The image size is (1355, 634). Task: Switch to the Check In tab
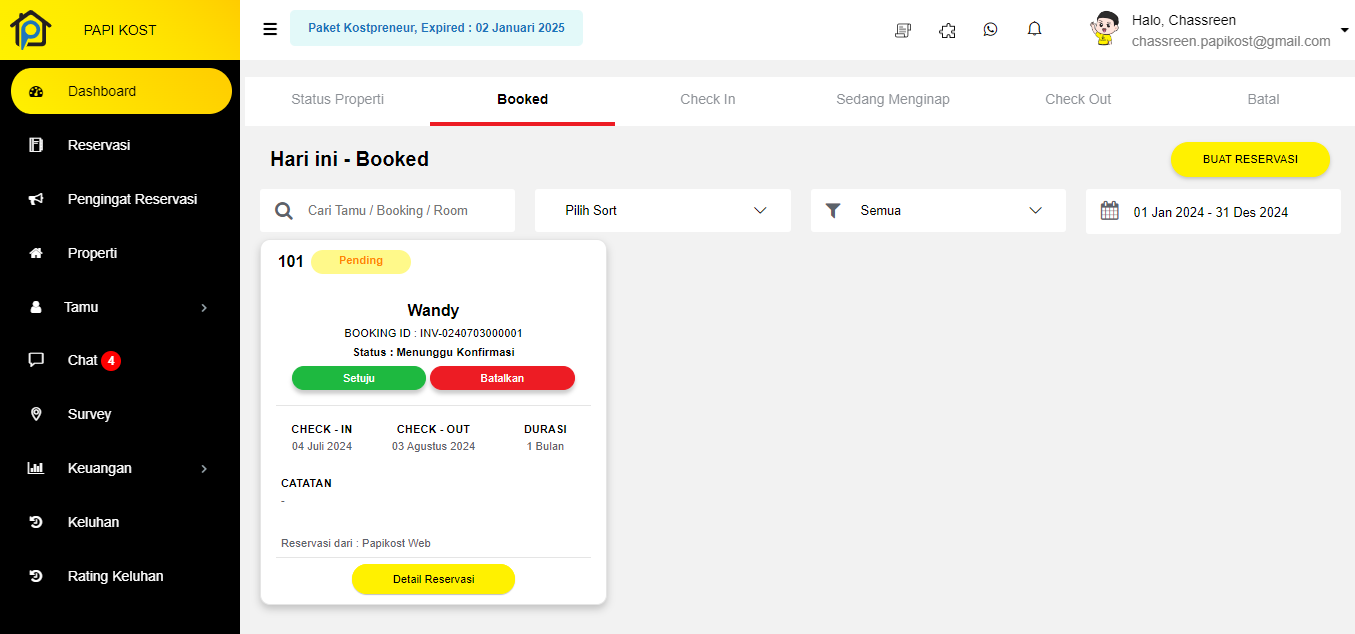pos(707,100)
